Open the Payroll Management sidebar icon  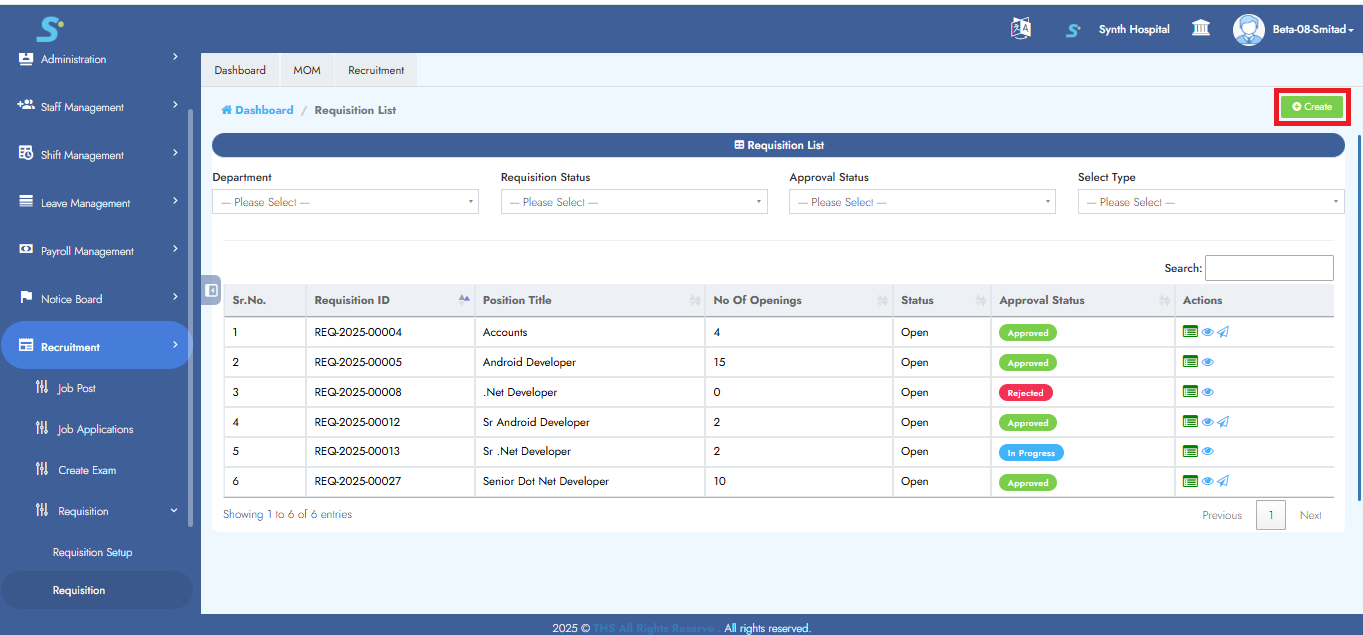click(x=25, y=250)
